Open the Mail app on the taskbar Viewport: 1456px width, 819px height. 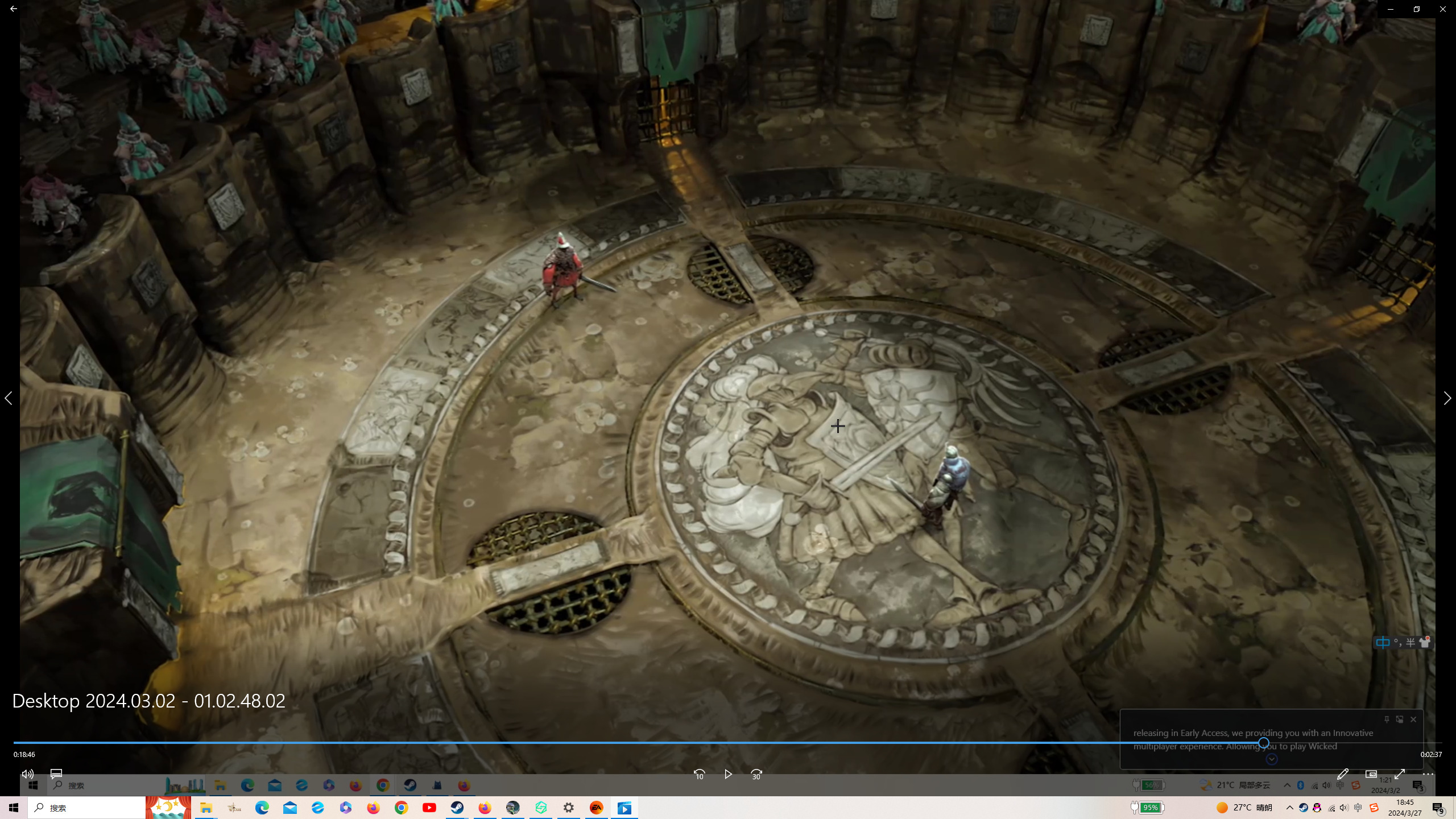(290, 808)
